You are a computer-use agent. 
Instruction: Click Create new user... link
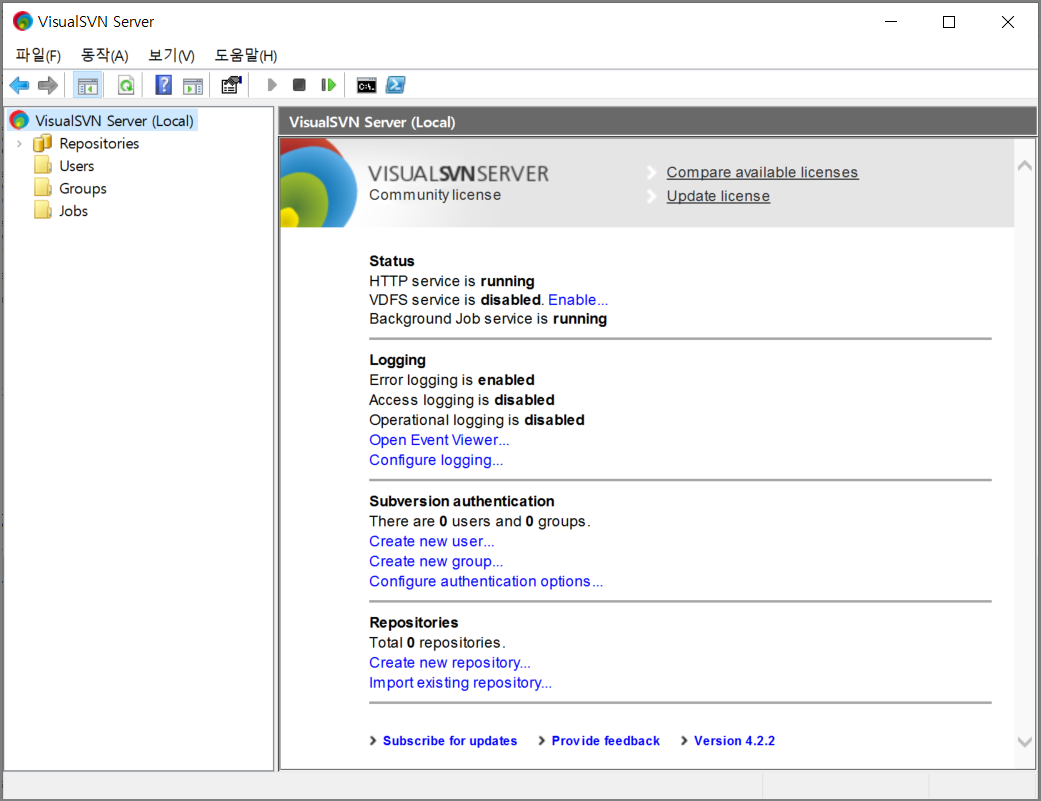tap(432, 542)
